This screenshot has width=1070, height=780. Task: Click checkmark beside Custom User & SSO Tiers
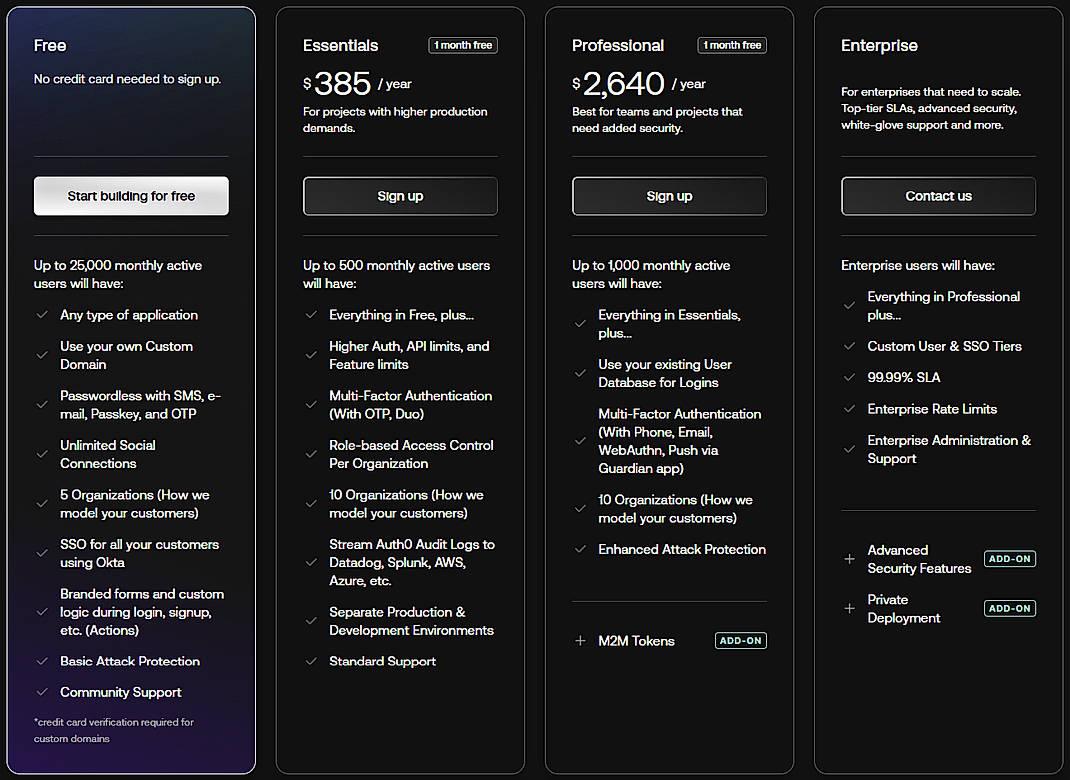pos(849,346)
